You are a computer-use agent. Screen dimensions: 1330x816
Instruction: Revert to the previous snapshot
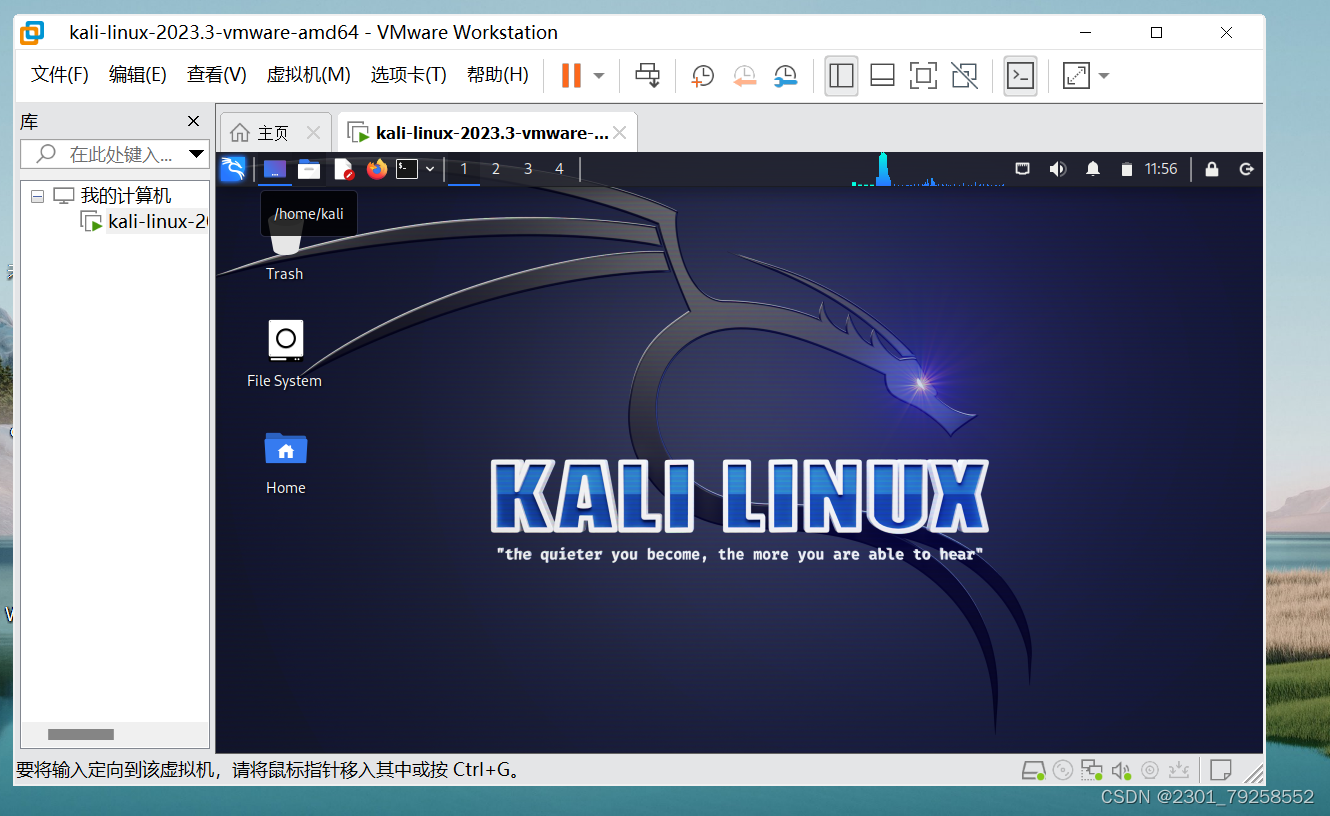click(x=744, y=75)
